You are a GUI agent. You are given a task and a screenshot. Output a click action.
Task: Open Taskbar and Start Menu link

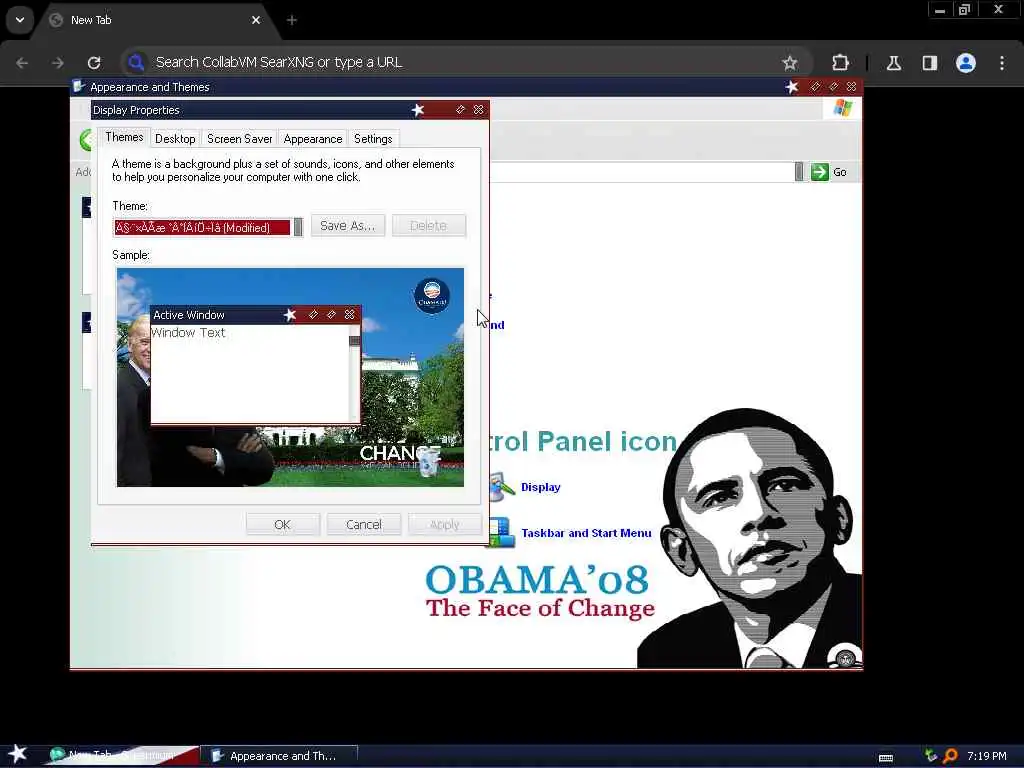coord(586,533)
